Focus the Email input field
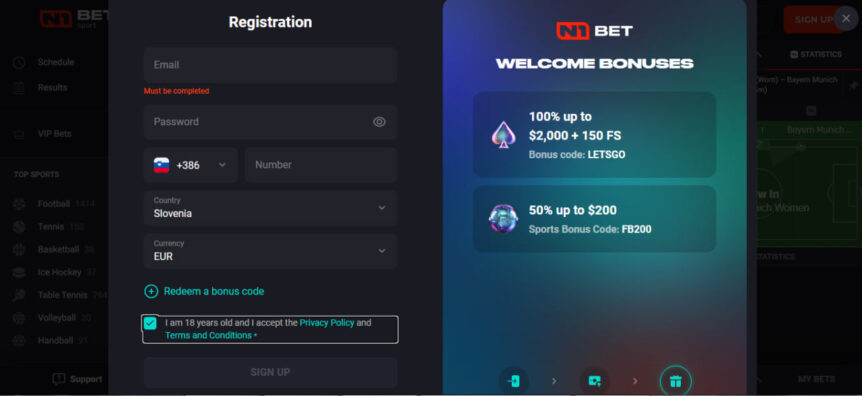862x396 pixels. (x=270, y=65)
